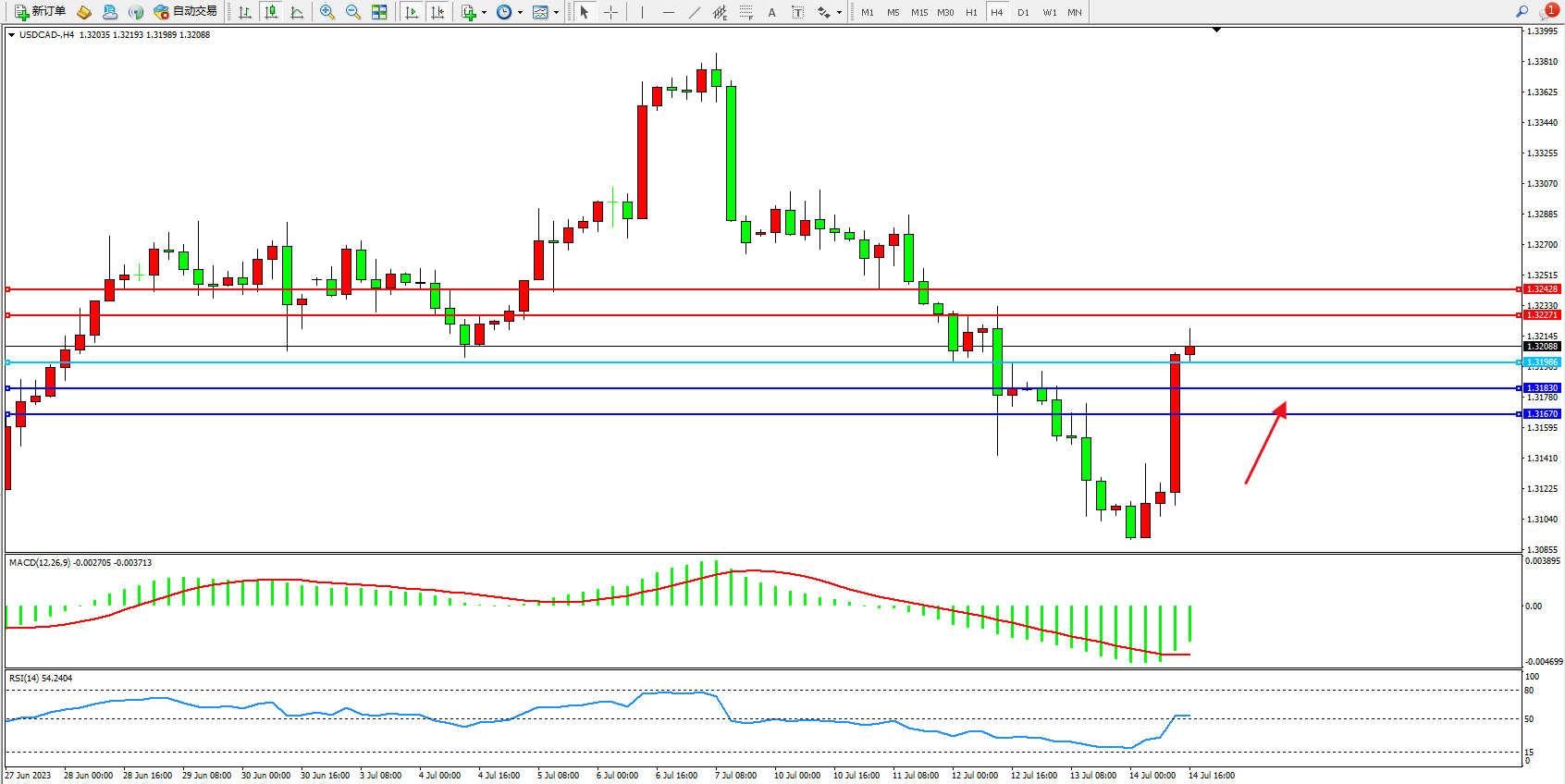Select the crosshair tool
Screen dimensions: 1565x784
coord(610,12)
